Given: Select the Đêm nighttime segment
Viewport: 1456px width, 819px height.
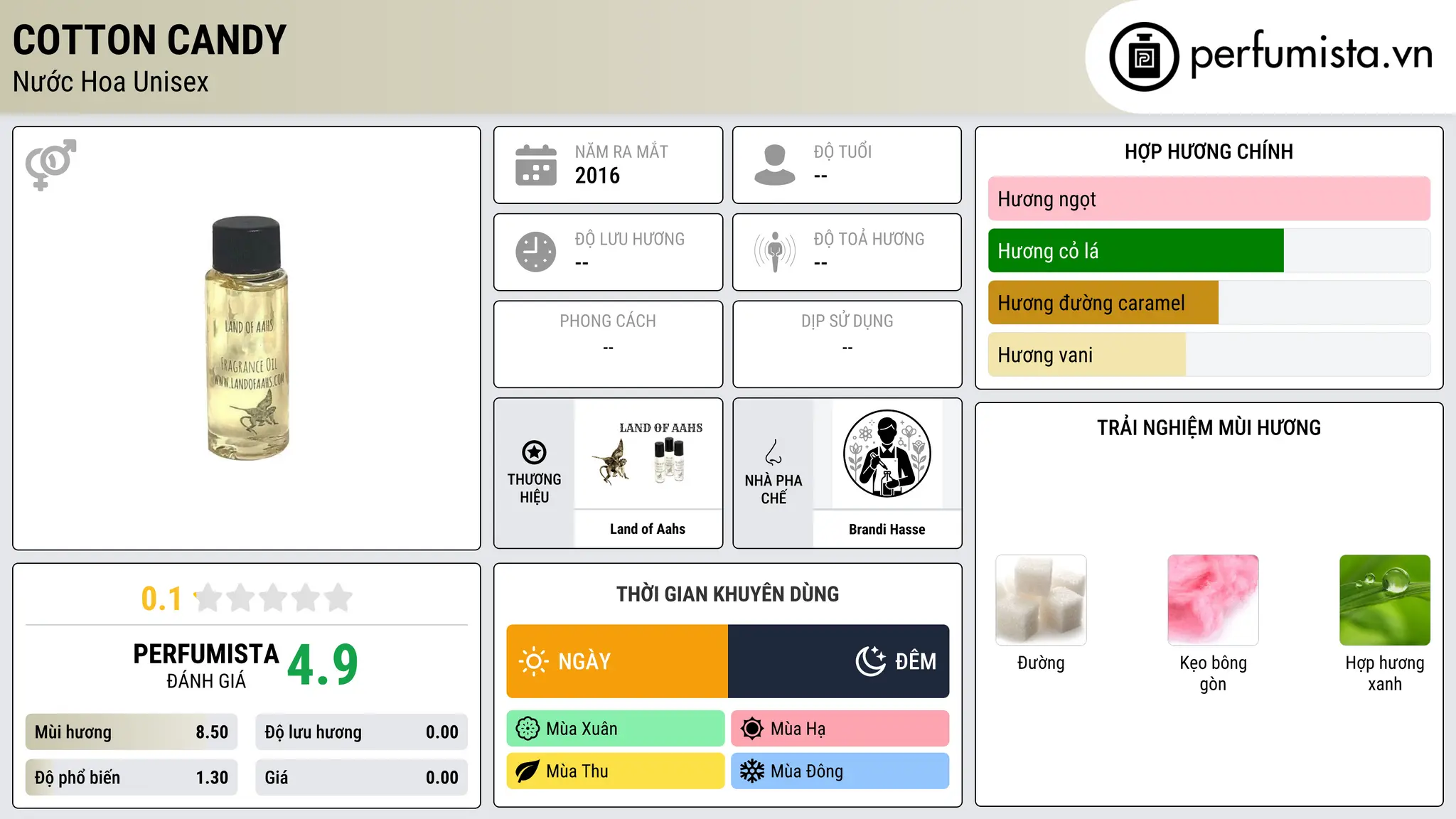Looking at the screenshot, I should [x=839, y=661].
